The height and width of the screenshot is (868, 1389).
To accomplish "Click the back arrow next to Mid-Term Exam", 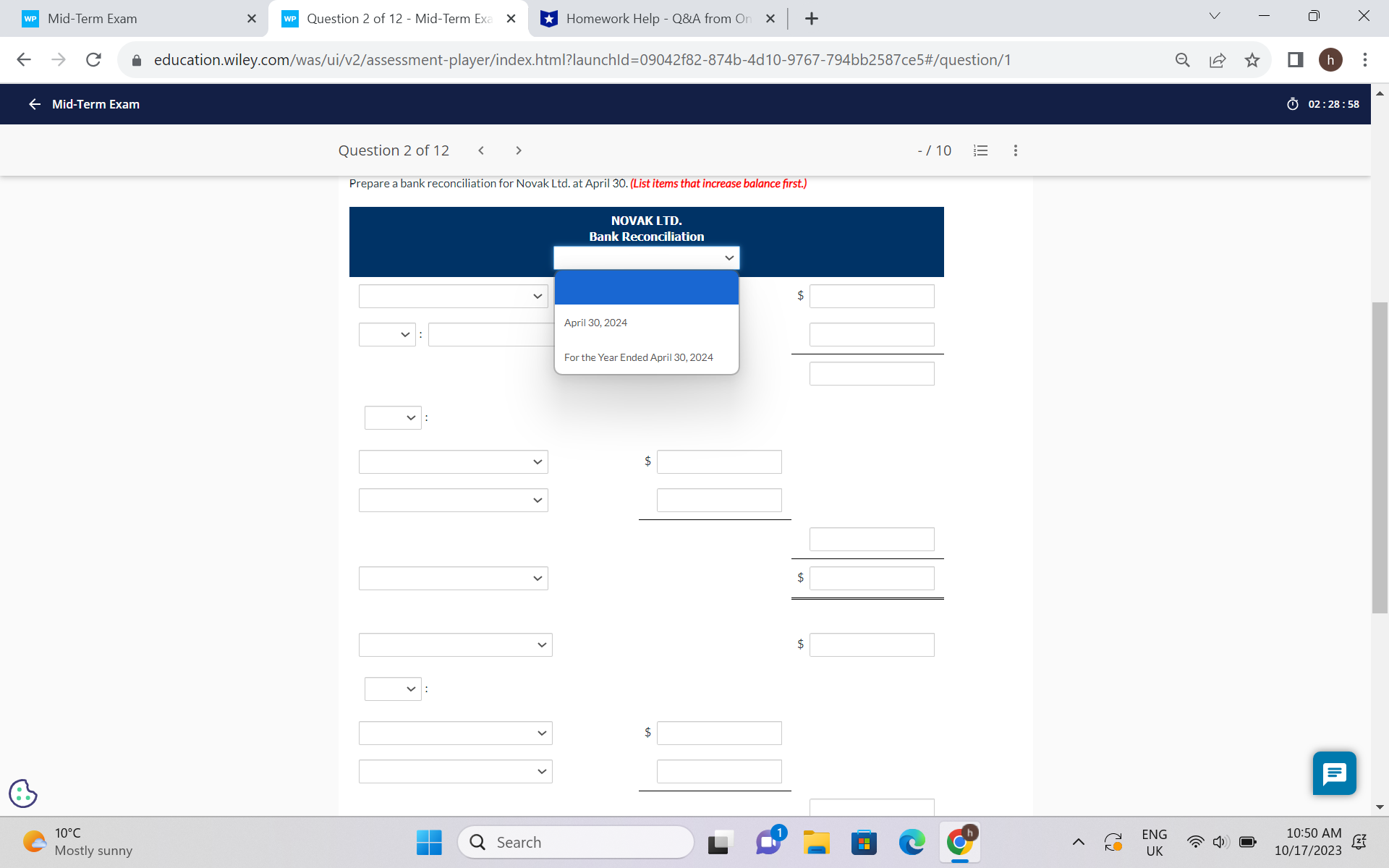I will (x=34, y=104).
